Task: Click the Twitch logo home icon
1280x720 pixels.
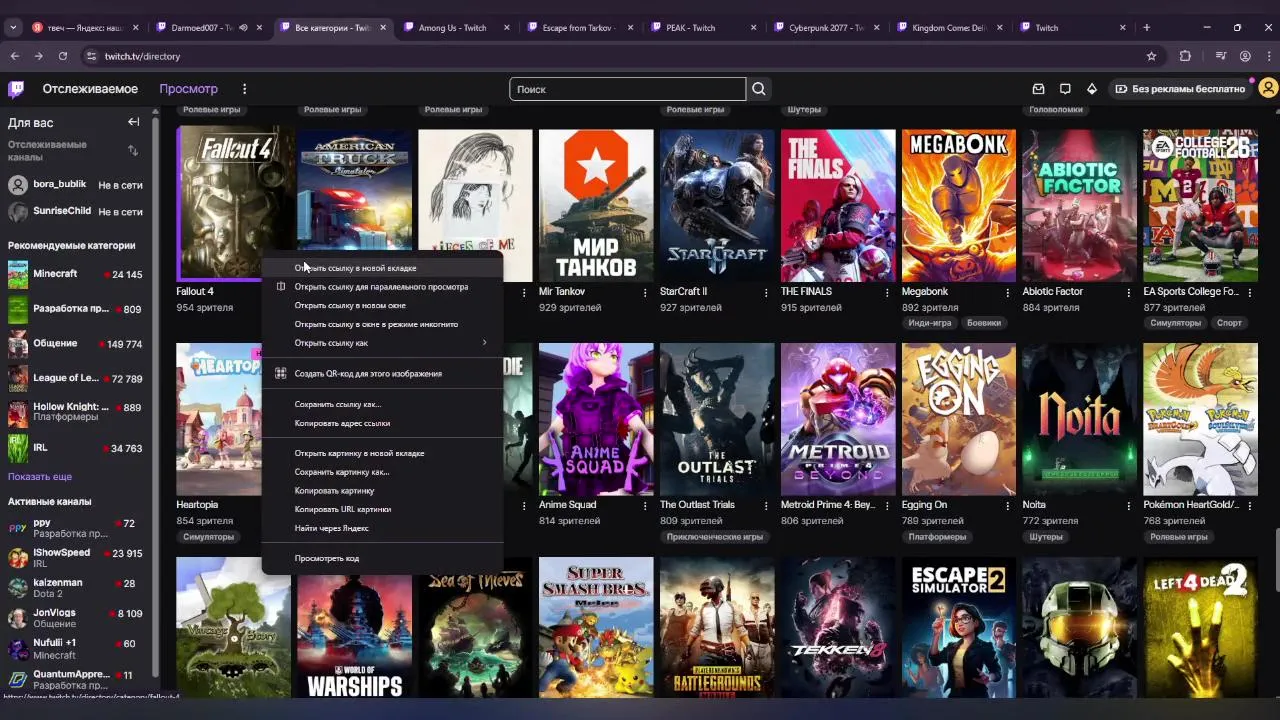Action: (16, 89)
